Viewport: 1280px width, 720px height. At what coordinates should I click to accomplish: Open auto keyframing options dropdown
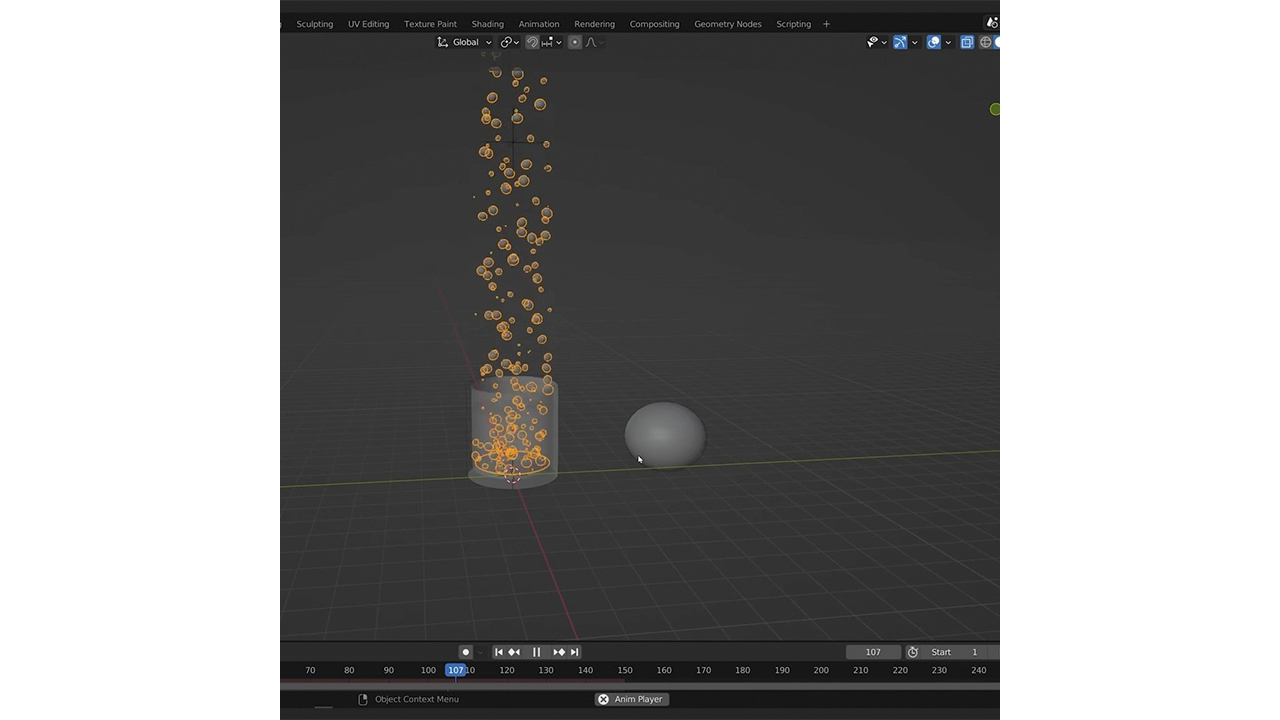coord(480,652)
